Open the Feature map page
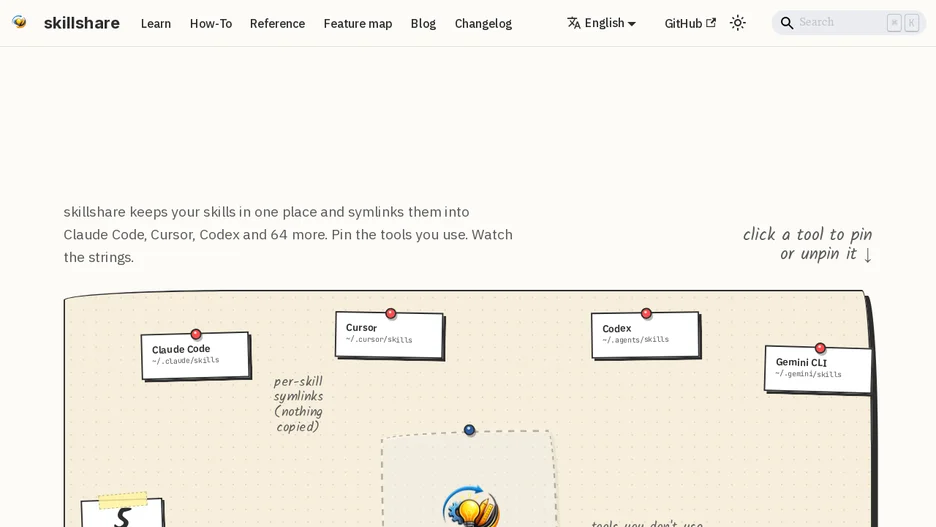 point(358,23)
